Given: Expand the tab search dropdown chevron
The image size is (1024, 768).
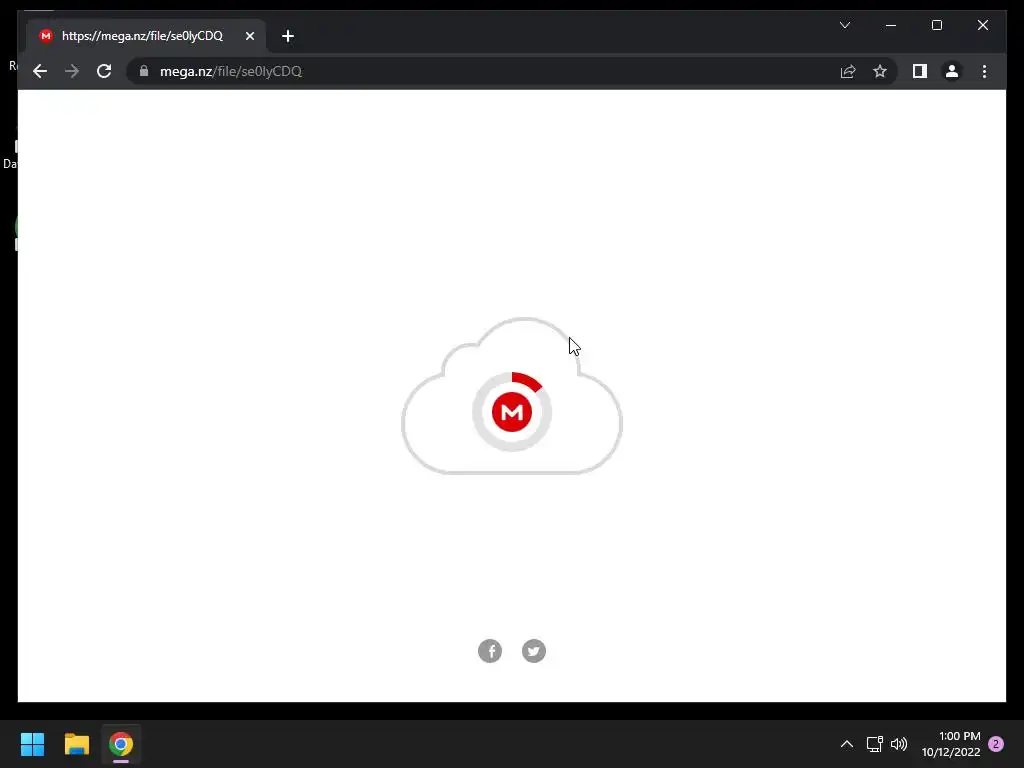Looking at the screenshot, I should [845, 25].
